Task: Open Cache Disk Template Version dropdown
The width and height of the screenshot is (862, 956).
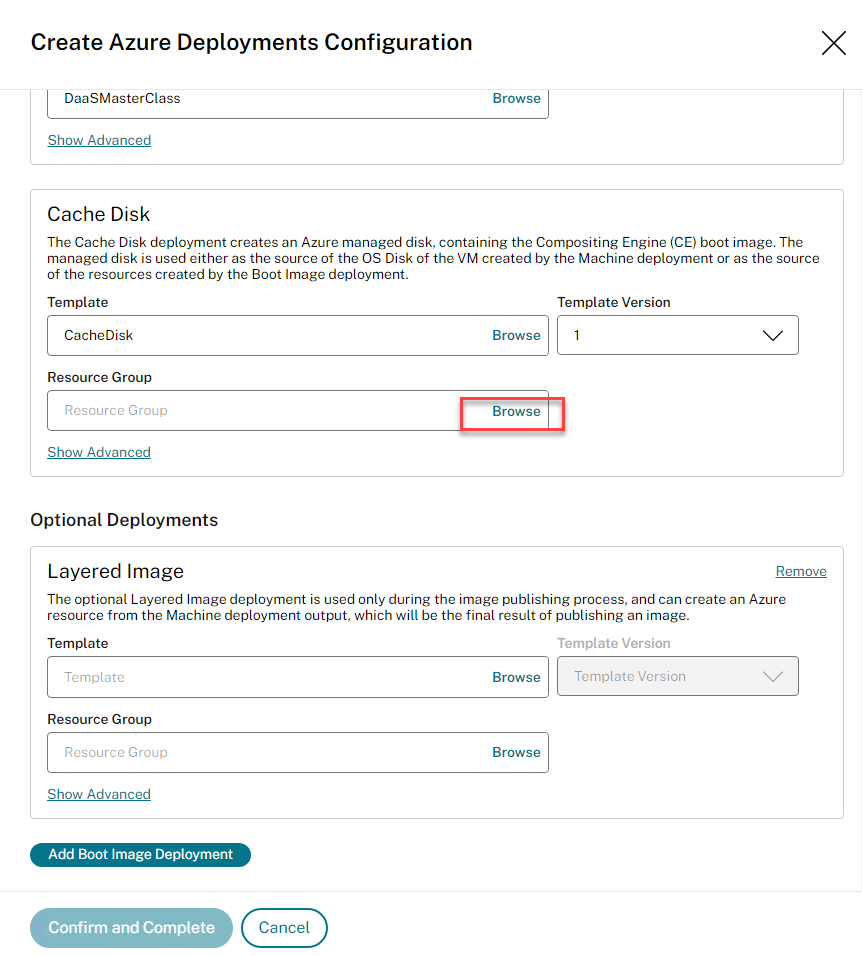Action: (x=677, y=335)
